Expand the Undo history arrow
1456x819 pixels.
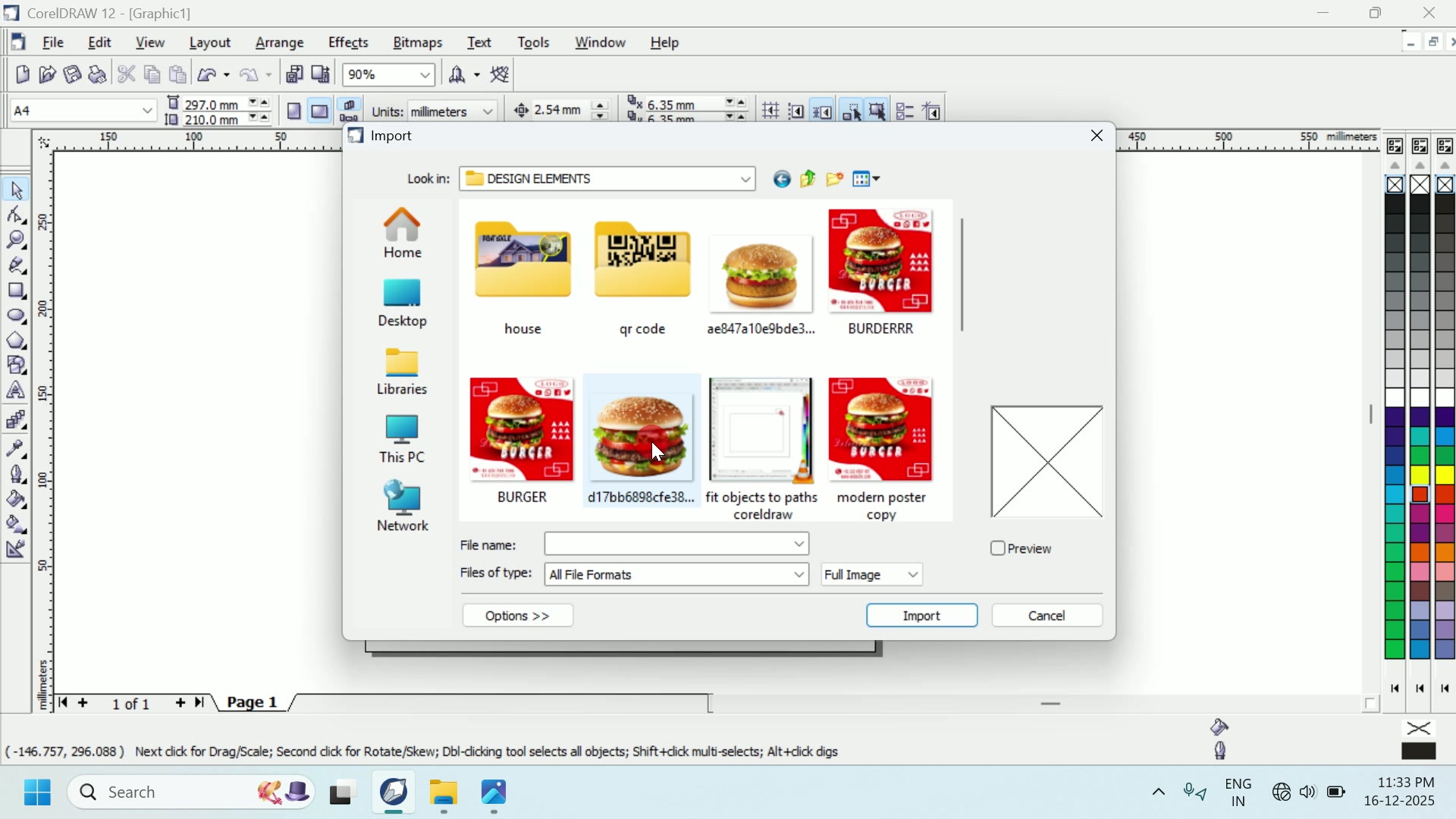tap(227, 75)
